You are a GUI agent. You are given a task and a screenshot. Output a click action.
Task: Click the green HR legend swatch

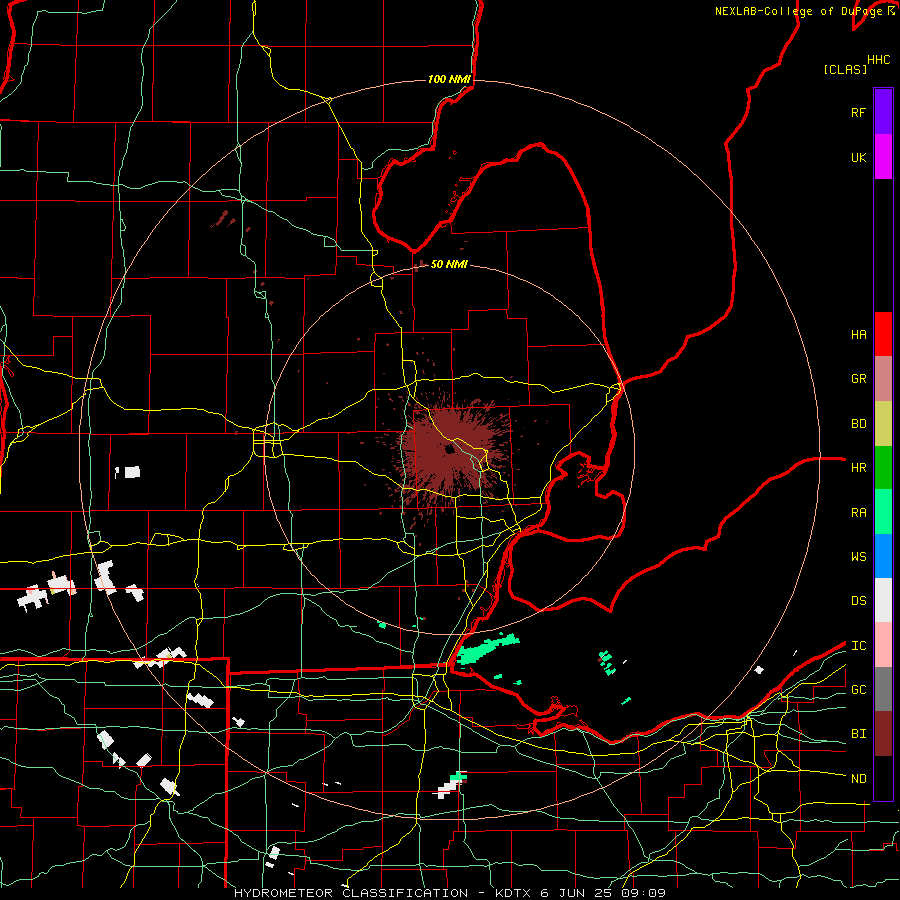coord(883,467)
